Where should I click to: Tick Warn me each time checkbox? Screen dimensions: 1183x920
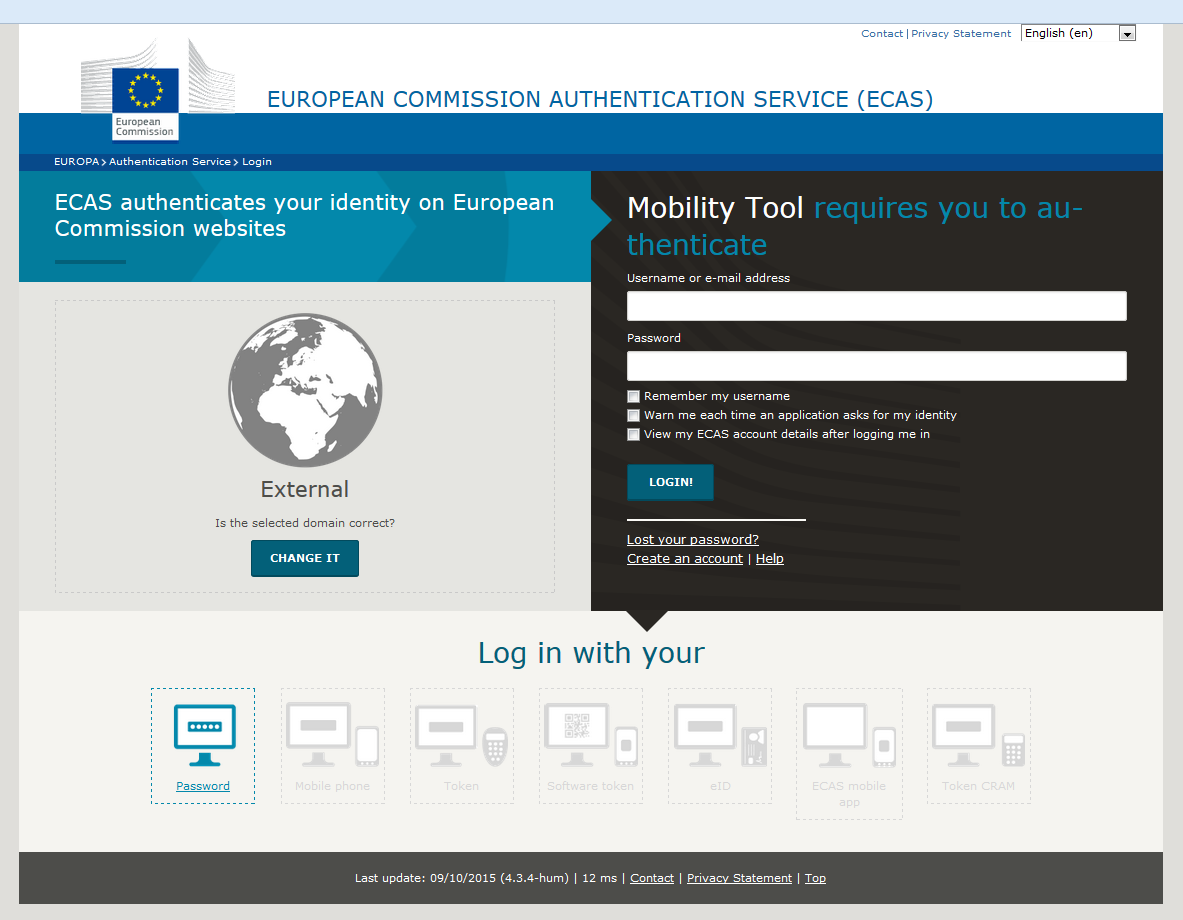[634, 415]
